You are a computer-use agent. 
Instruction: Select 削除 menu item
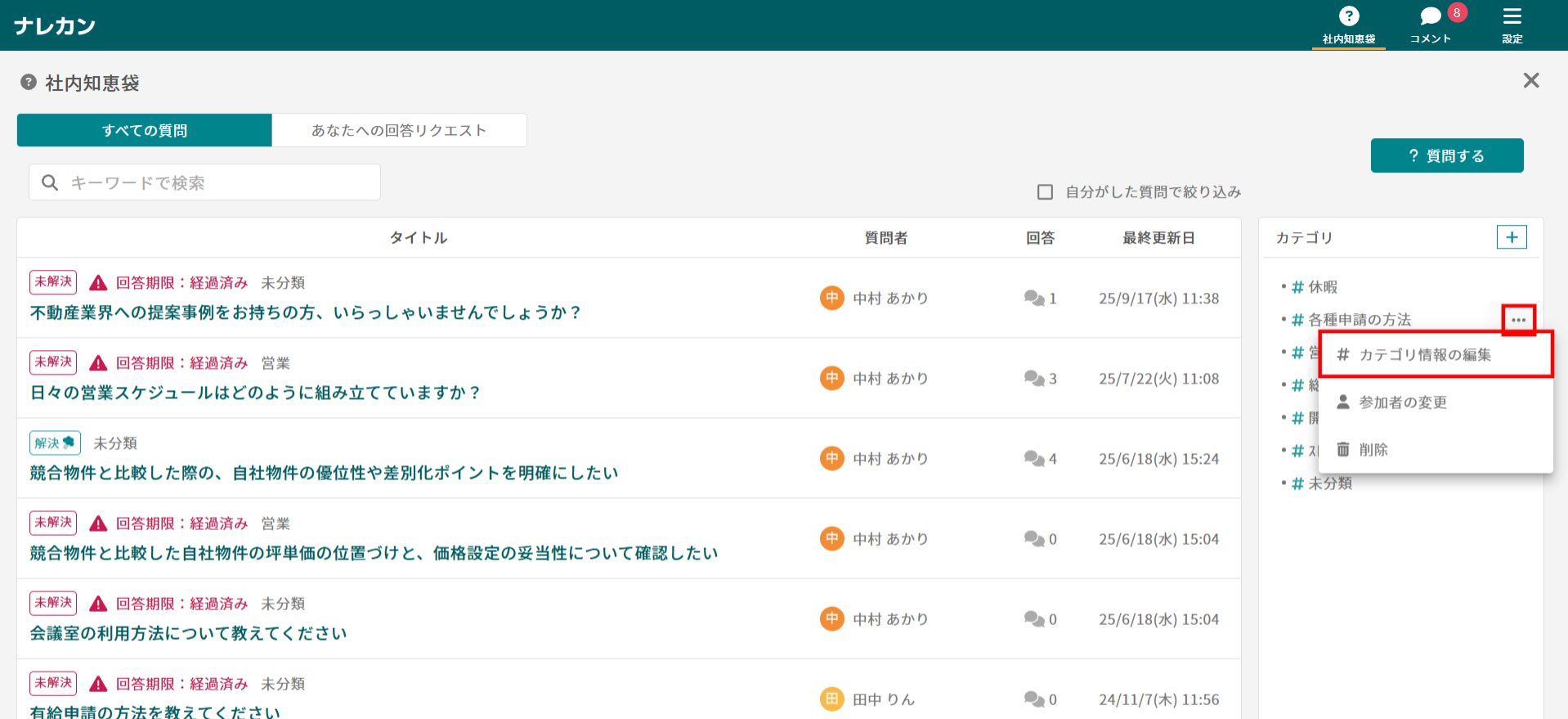pos(1436,450)
